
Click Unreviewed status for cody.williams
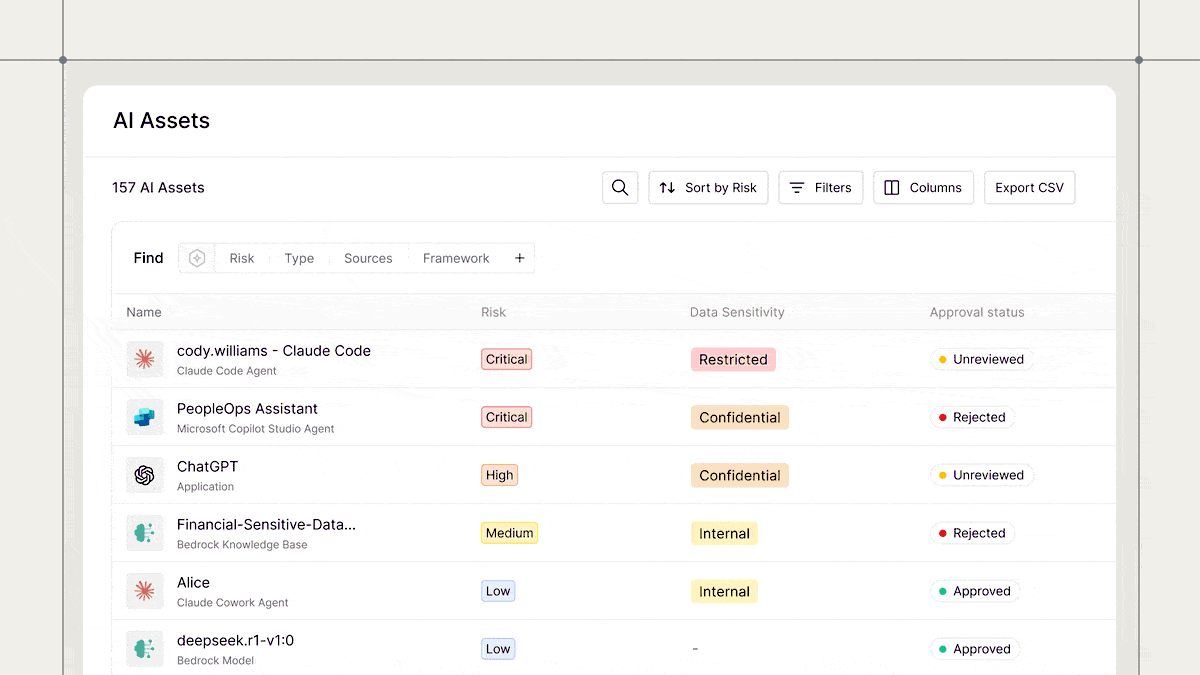pyautogui.click(x=982, y=359)
